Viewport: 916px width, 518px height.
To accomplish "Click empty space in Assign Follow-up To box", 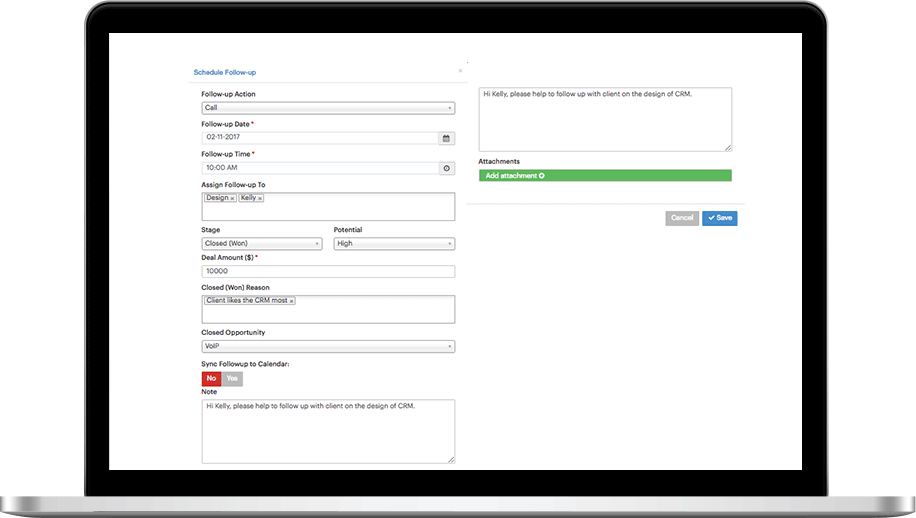I will [360, 210].
